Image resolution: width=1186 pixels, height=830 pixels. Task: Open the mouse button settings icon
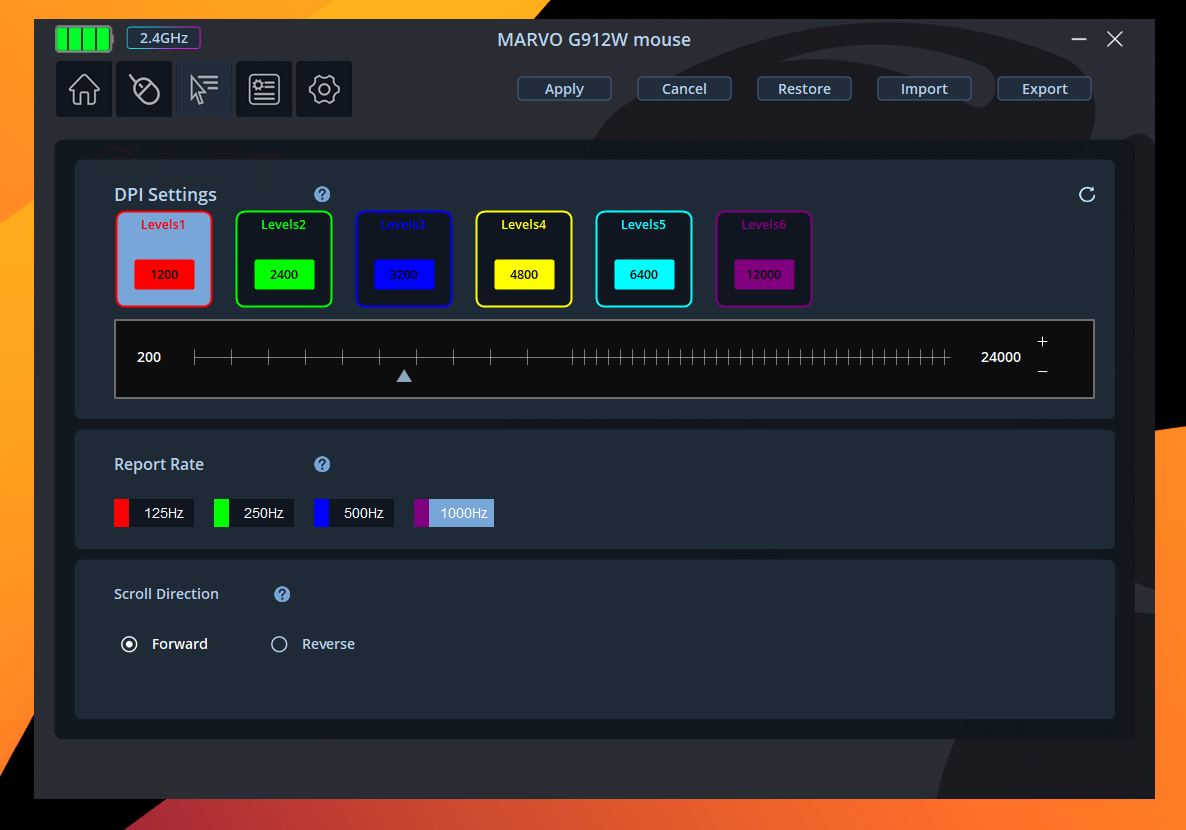click(x=144, y=89)
